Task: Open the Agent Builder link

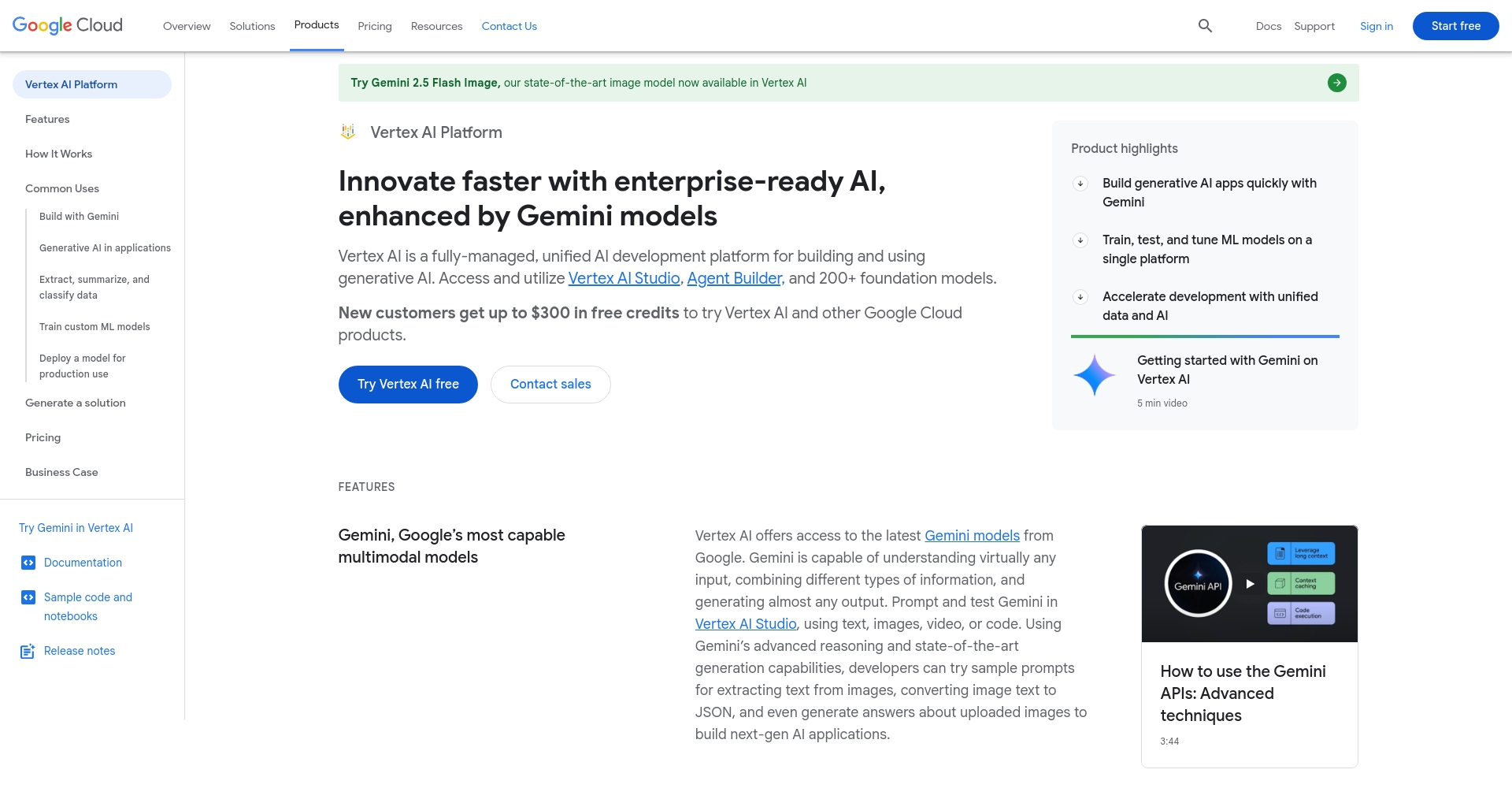Action: click(x=733, y=278)
